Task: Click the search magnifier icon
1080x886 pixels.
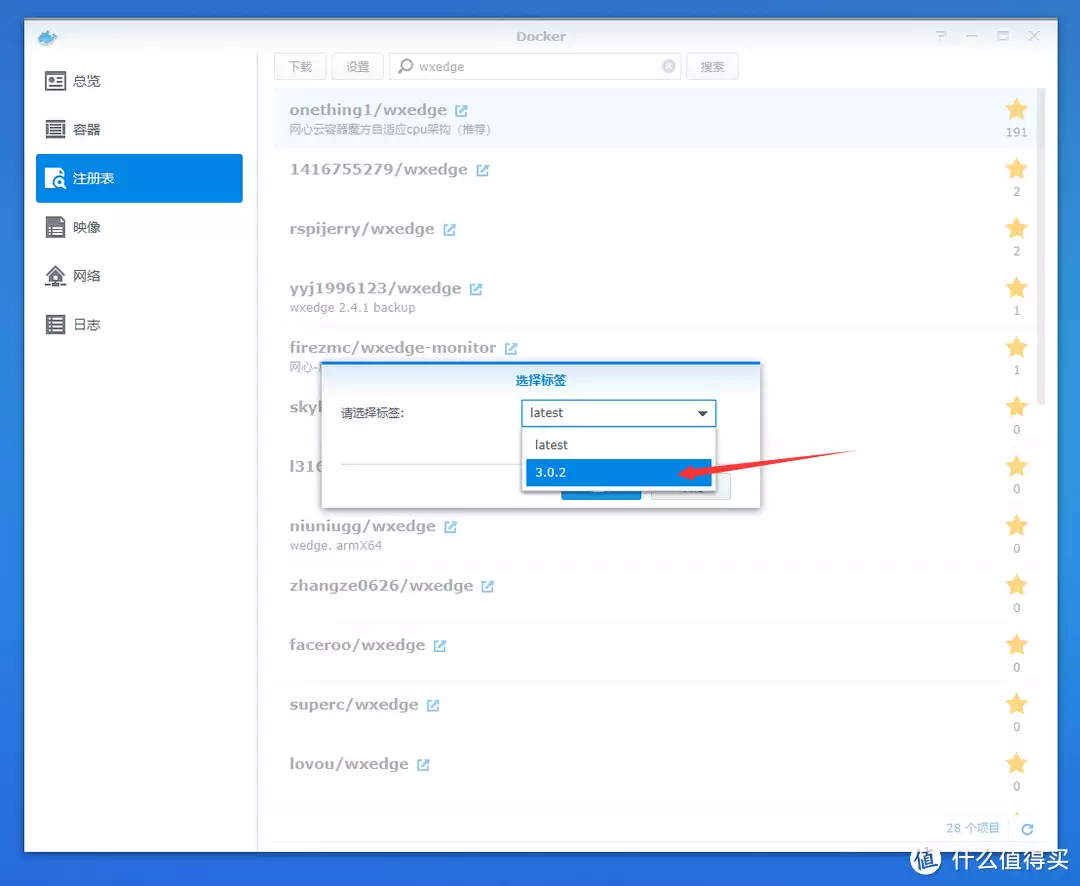Action: (406, 65)
